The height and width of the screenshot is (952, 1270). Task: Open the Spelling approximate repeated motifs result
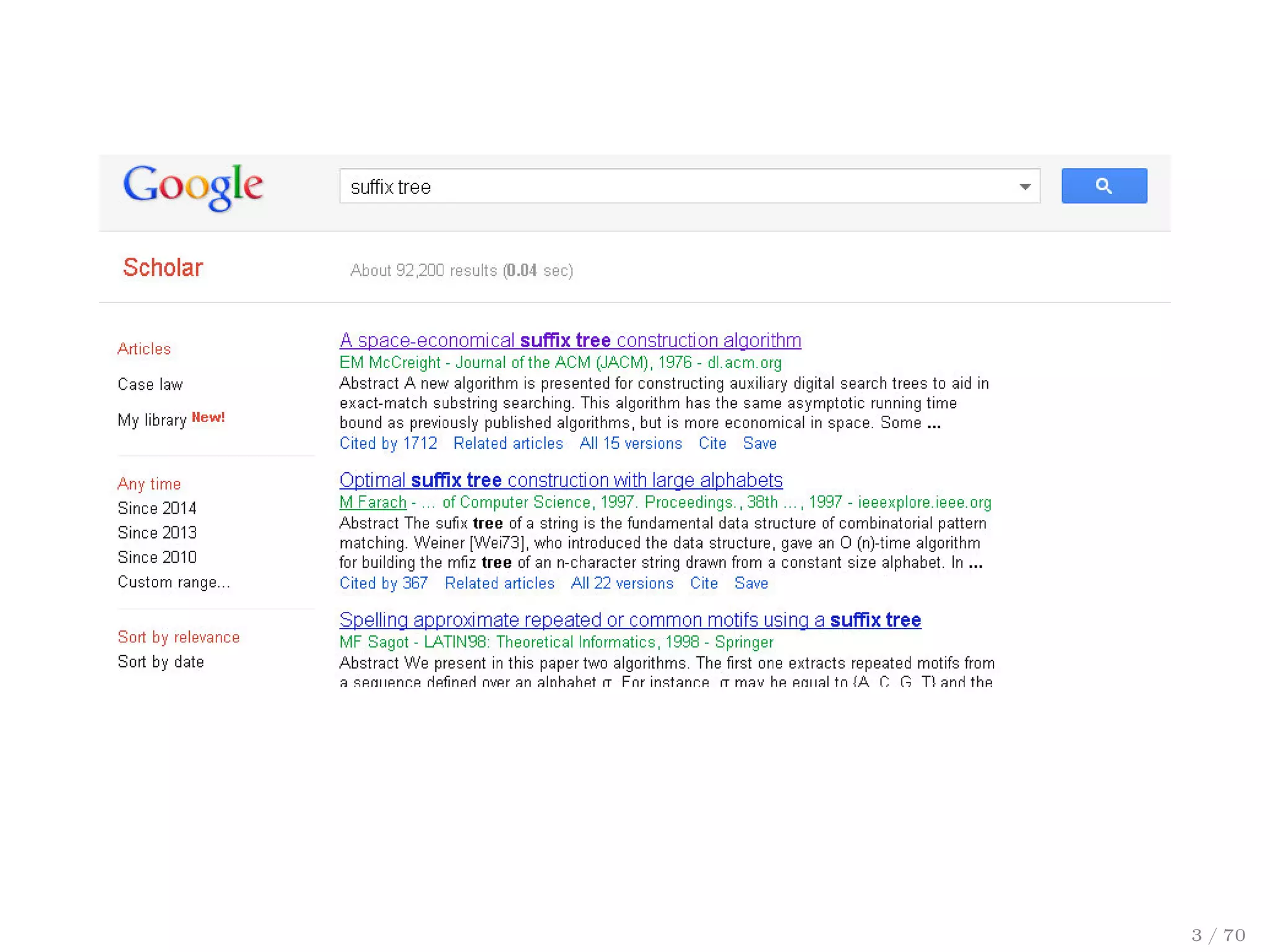tap(630, 620)
